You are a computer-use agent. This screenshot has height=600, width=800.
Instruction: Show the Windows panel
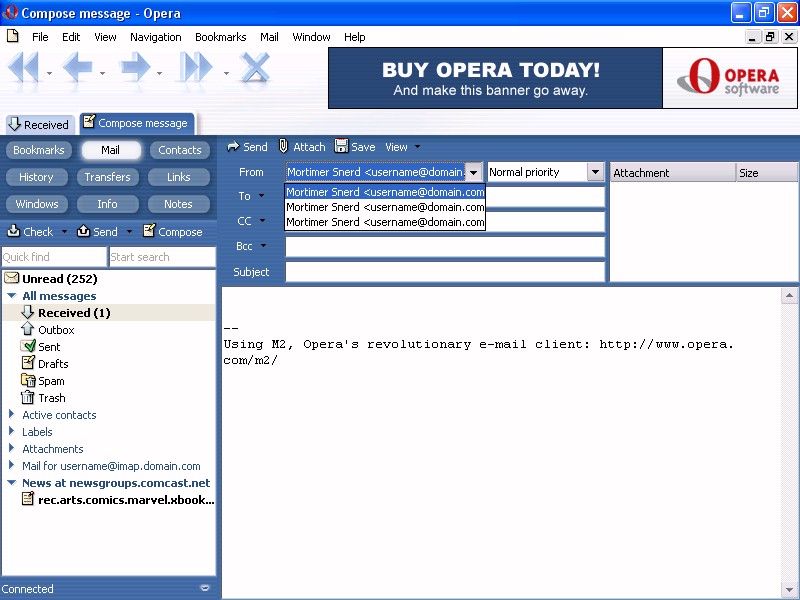37,204
